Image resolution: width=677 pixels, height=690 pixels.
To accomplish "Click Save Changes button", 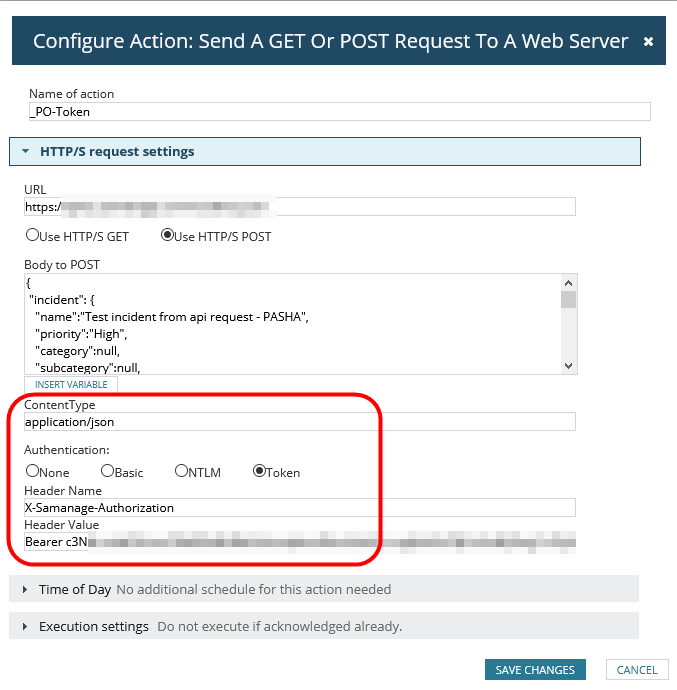I will 535,670.
